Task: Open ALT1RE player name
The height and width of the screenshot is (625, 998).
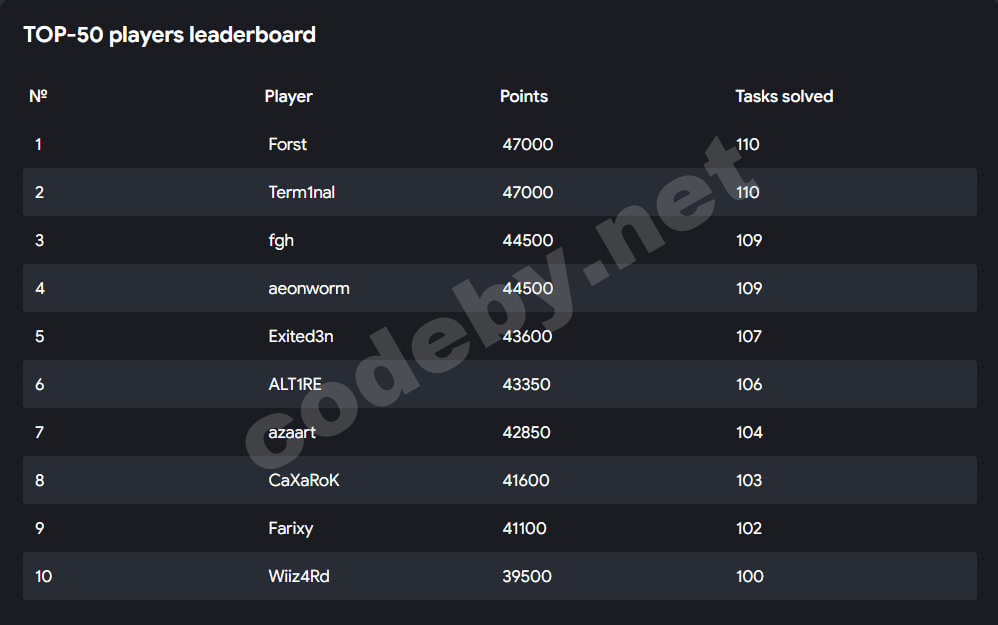Action: click(296, 384)
